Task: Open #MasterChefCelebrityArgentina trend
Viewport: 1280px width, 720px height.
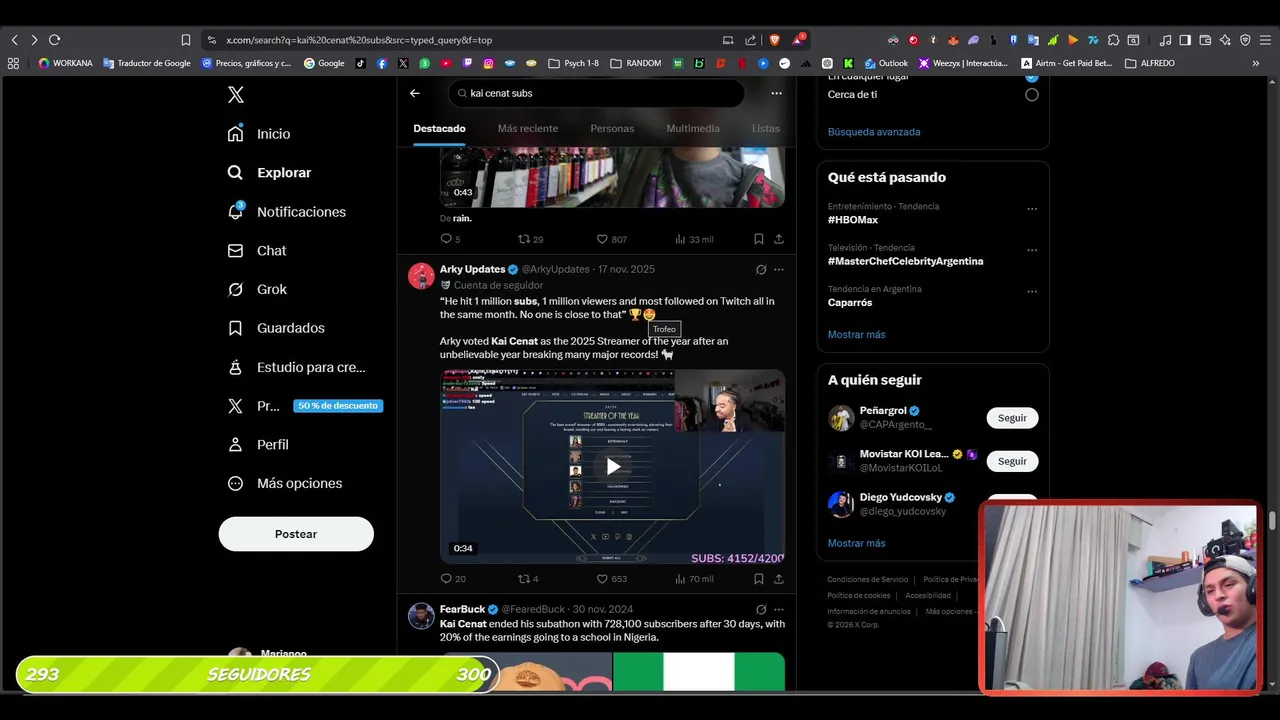Action: click(905, 261)
